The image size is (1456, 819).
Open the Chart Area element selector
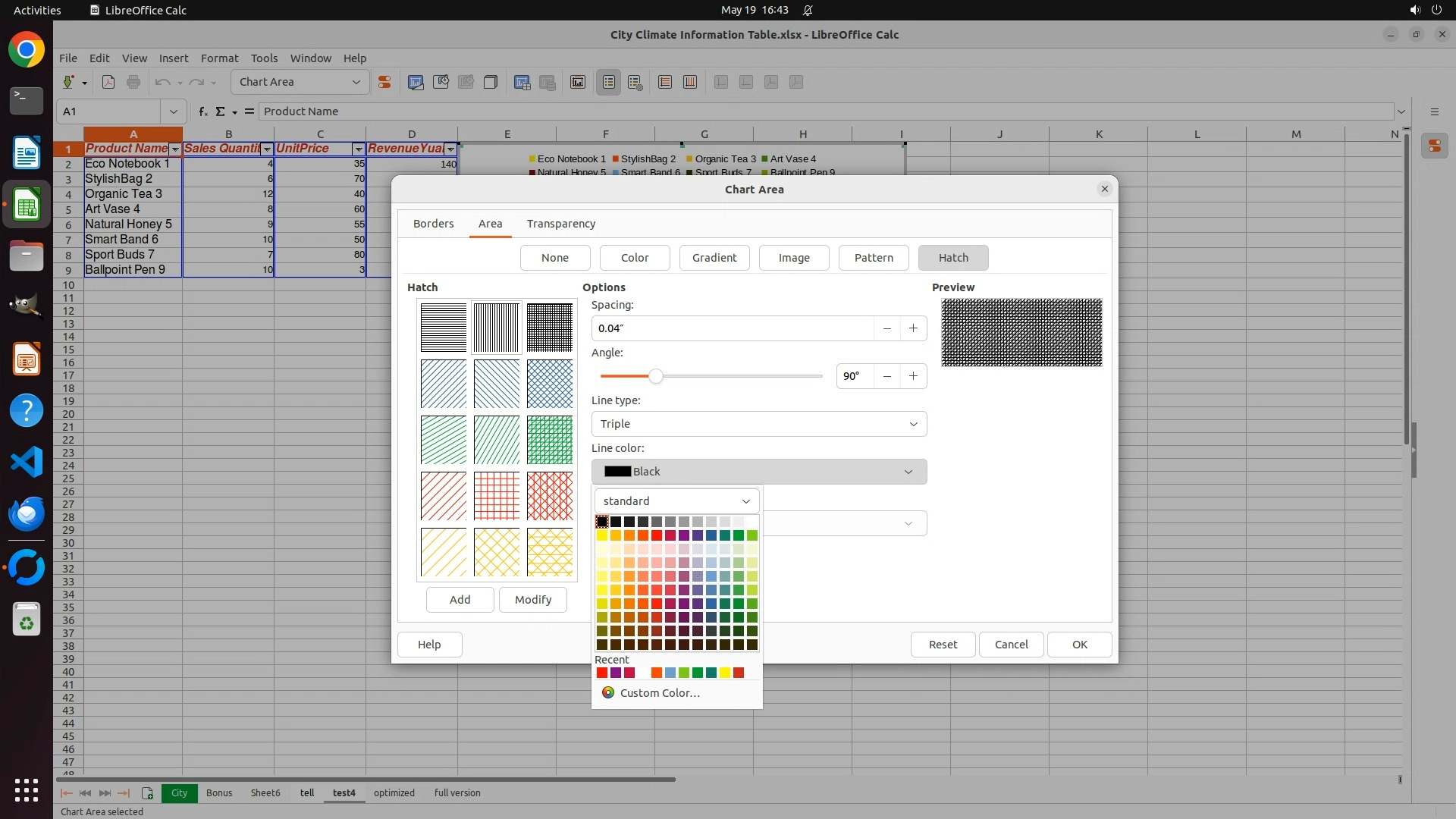[300, 82]
